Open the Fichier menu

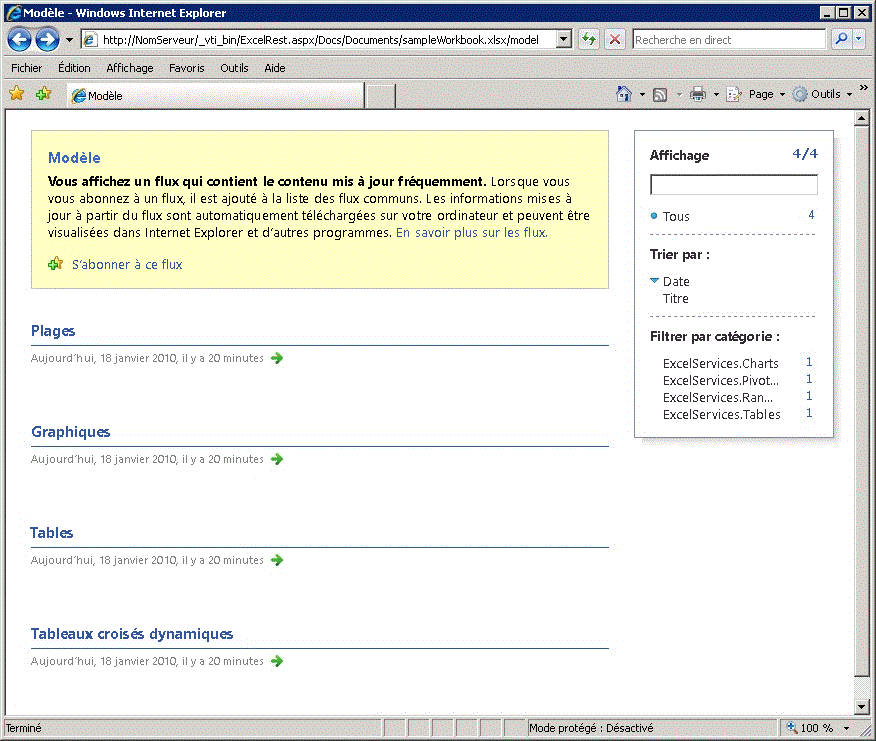tap(26, 67)
